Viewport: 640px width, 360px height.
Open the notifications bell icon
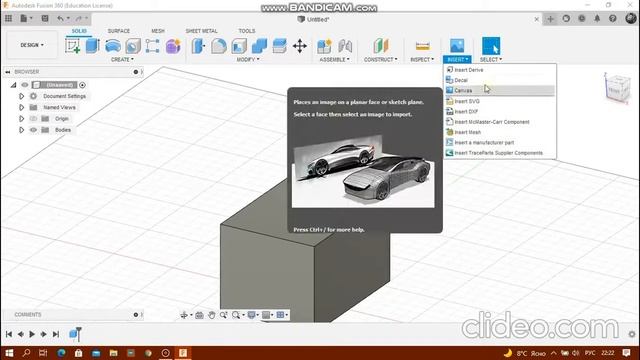tap(597, 18)
